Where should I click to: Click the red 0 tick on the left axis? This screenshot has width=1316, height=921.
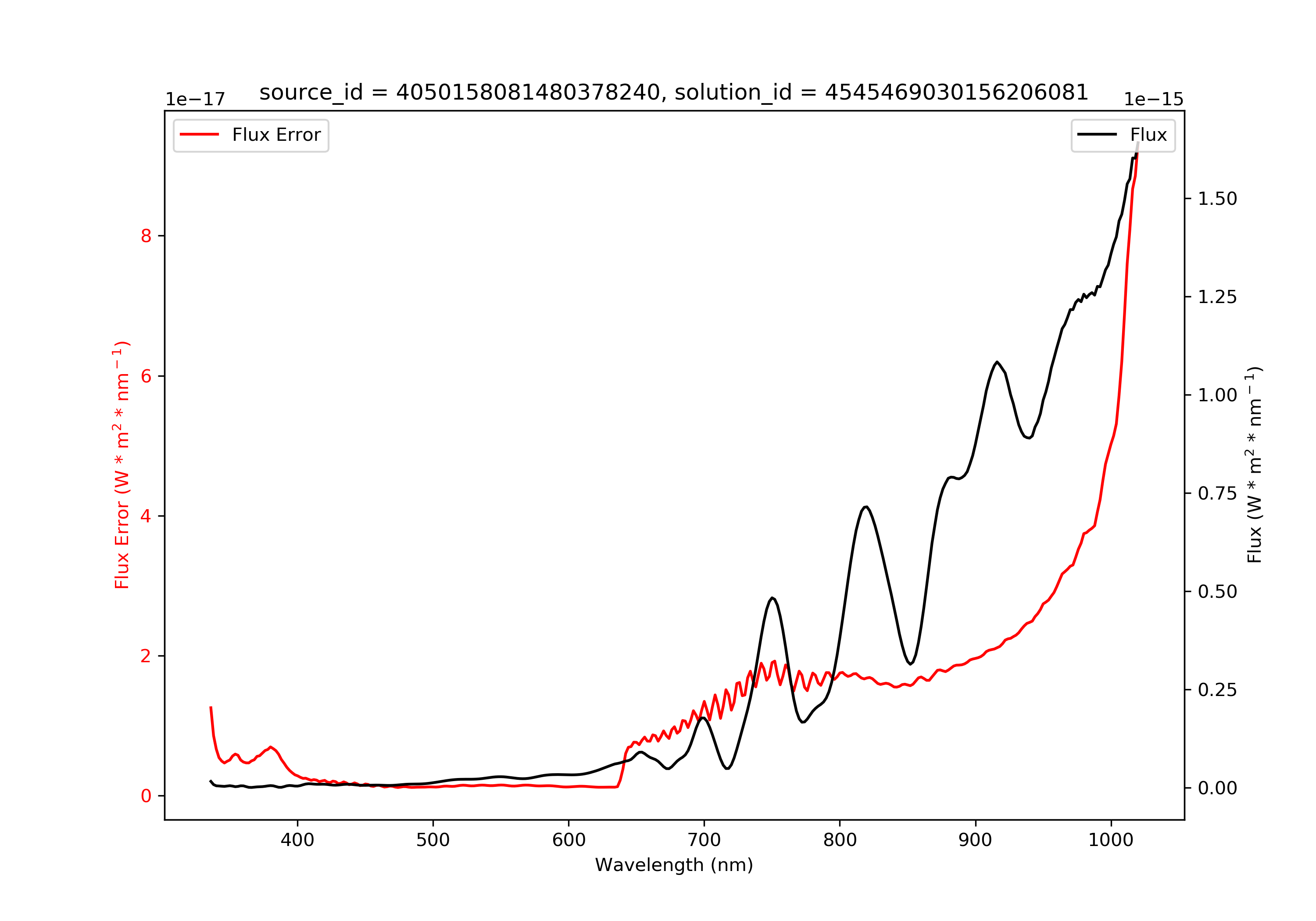pos(146,796)
